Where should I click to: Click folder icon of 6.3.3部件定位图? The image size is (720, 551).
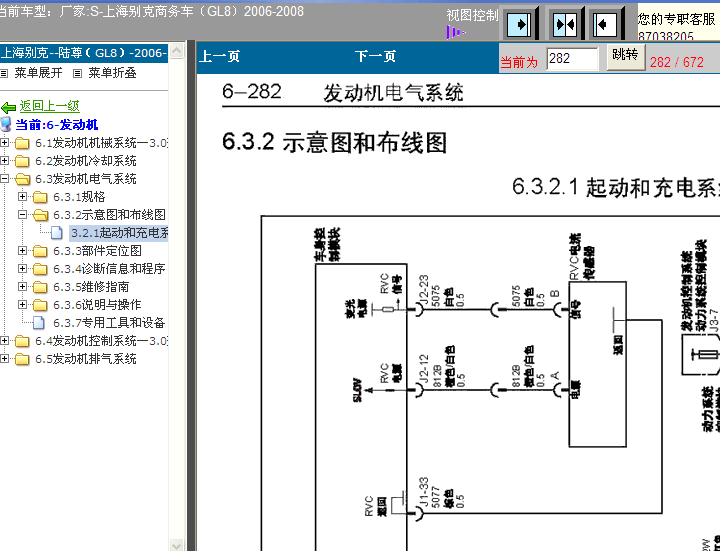pyautogui.click(x=40, y=251)
